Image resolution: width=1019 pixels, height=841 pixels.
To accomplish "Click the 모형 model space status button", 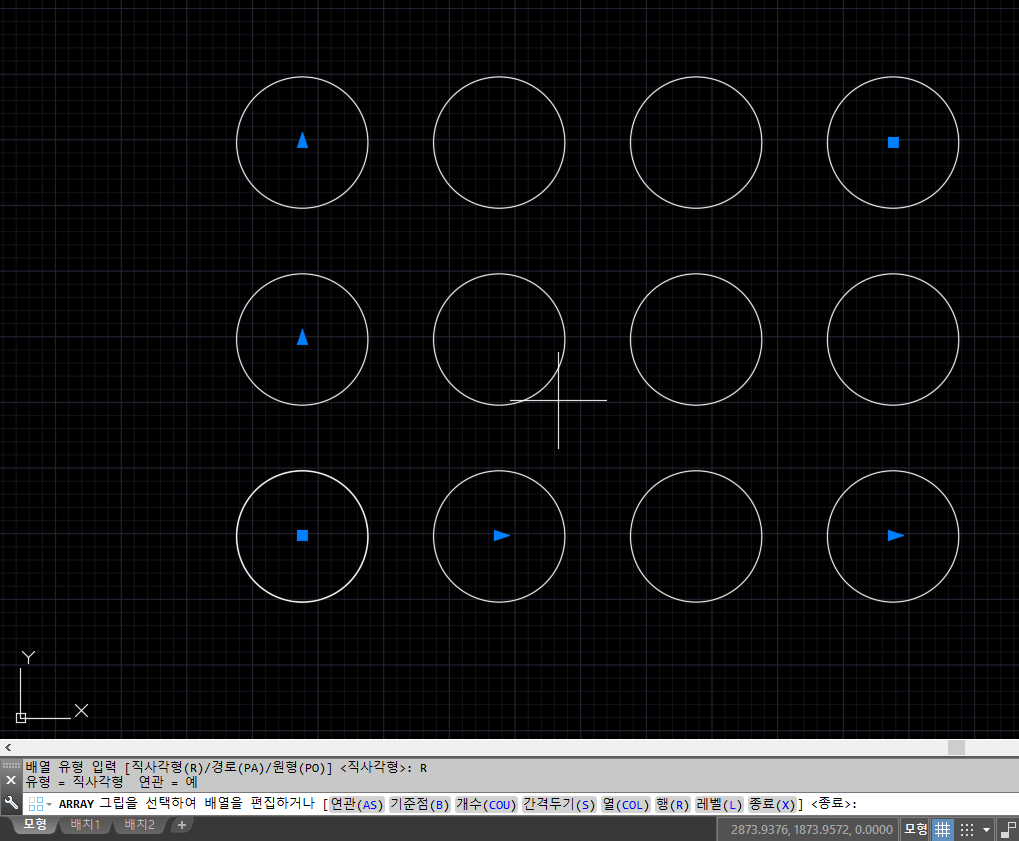I will pos(916,829).
